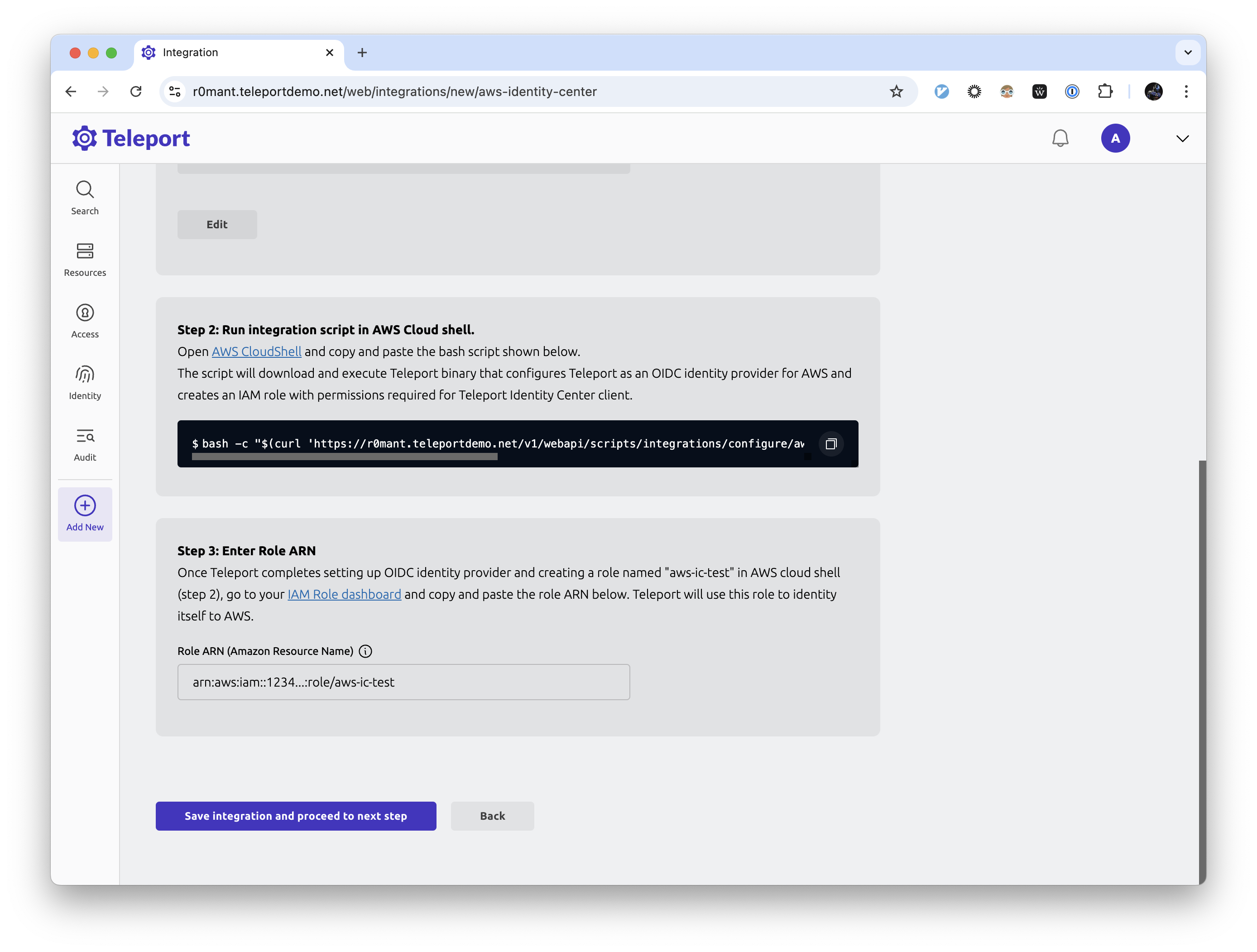The width and height of the screenshot is (1257, 952).
Task: Click the Teleport logo
Action: click(x=130, y=138)
